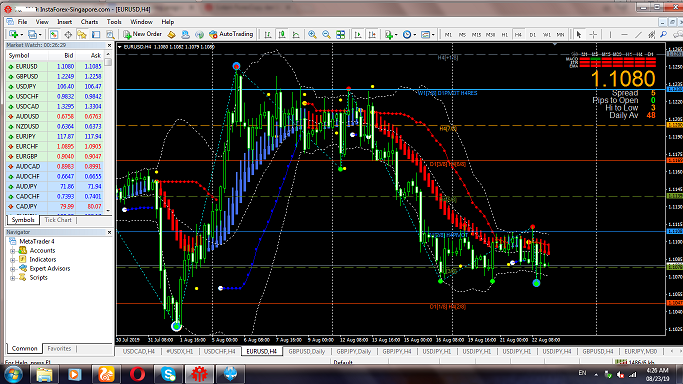Click the Bid column header
Viewport: 683px width, 384px height.
(69, 56)
